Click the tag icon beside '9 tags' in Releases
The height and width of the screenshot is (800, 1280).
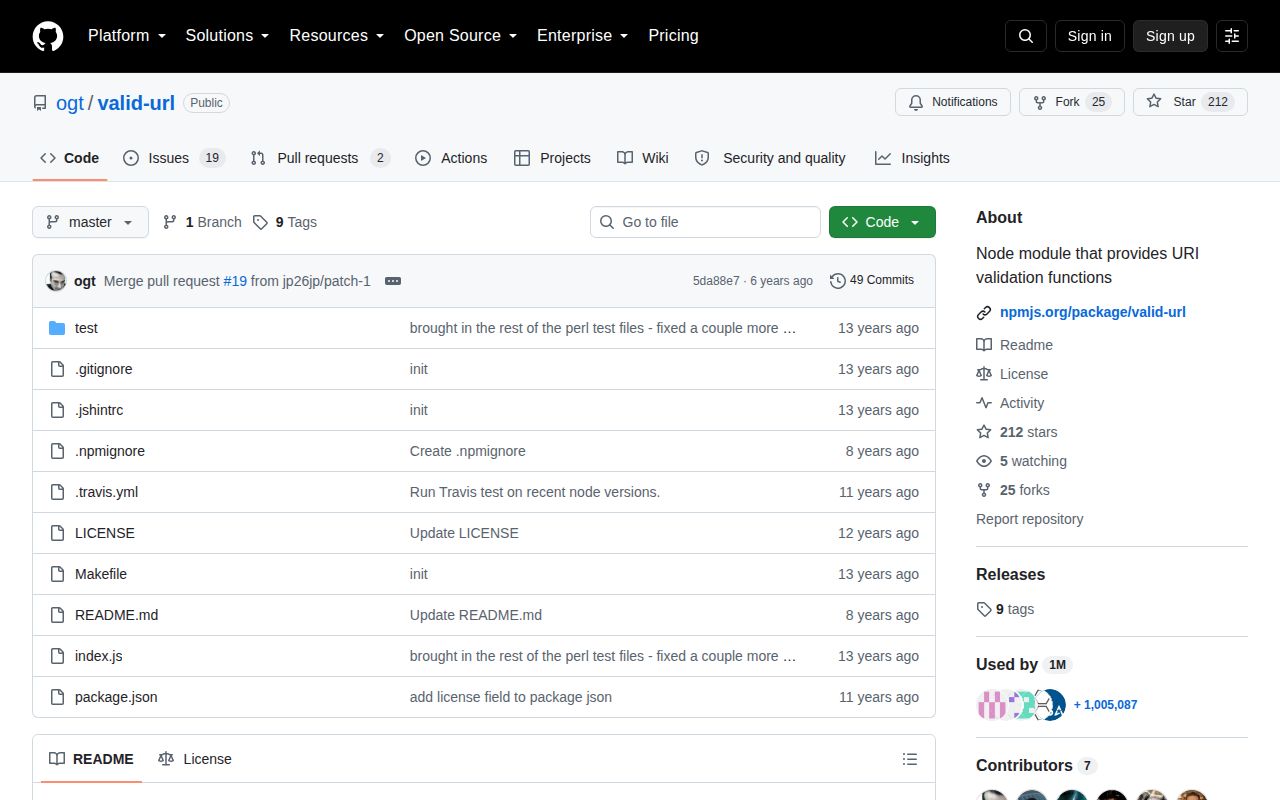click(x=984, y=609)
